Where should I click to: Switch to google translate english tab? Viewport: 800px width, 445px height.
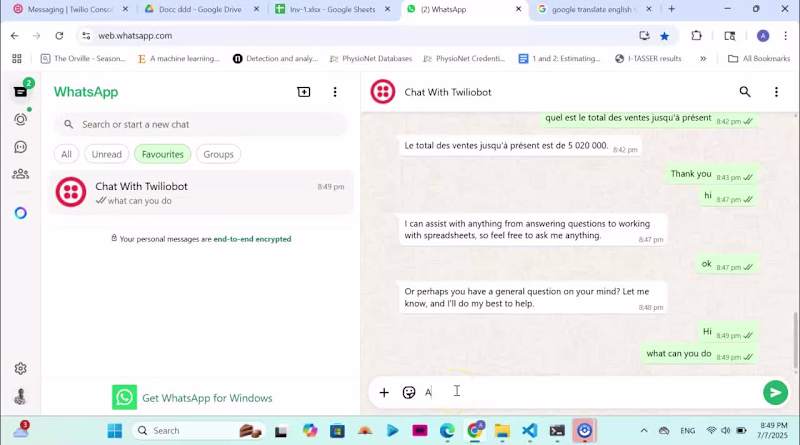coord(594,9)
